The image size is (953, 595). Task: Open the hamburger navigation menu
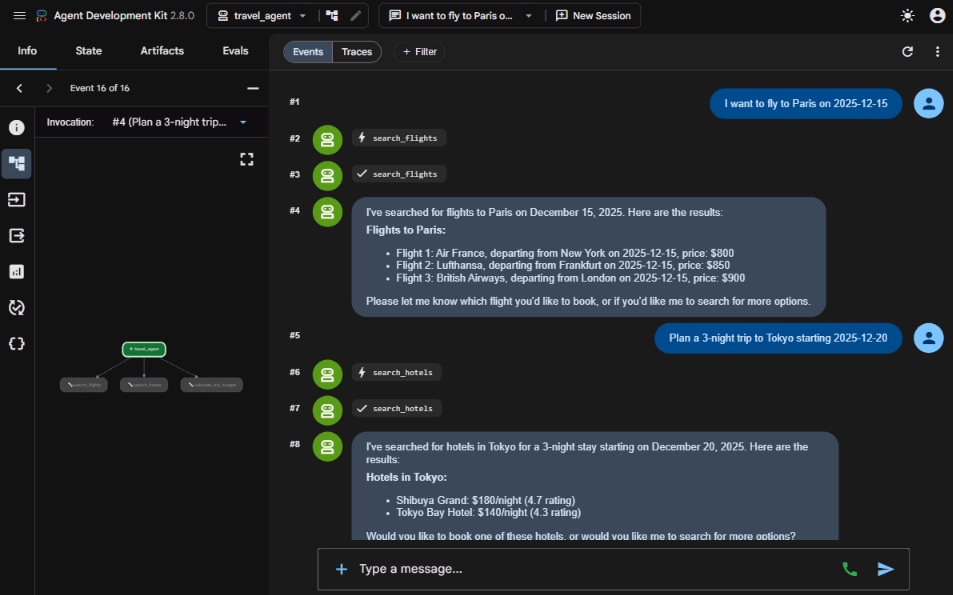19,16
